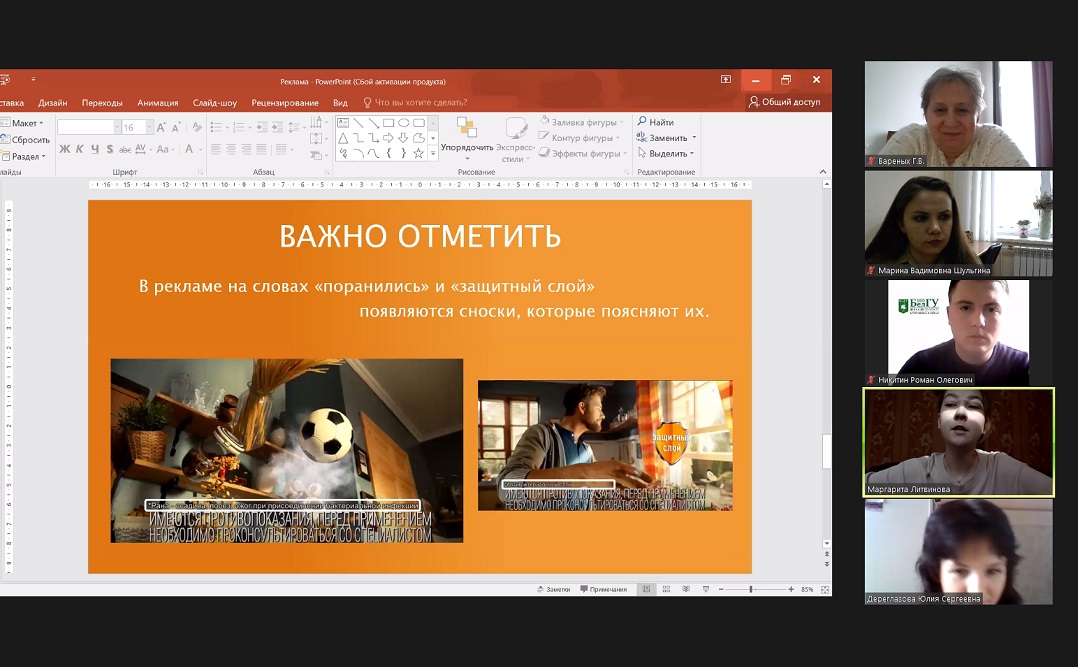
Task: Toggle the Примечания comments pane
Action: pyautogui.click(x=603, y=589)
